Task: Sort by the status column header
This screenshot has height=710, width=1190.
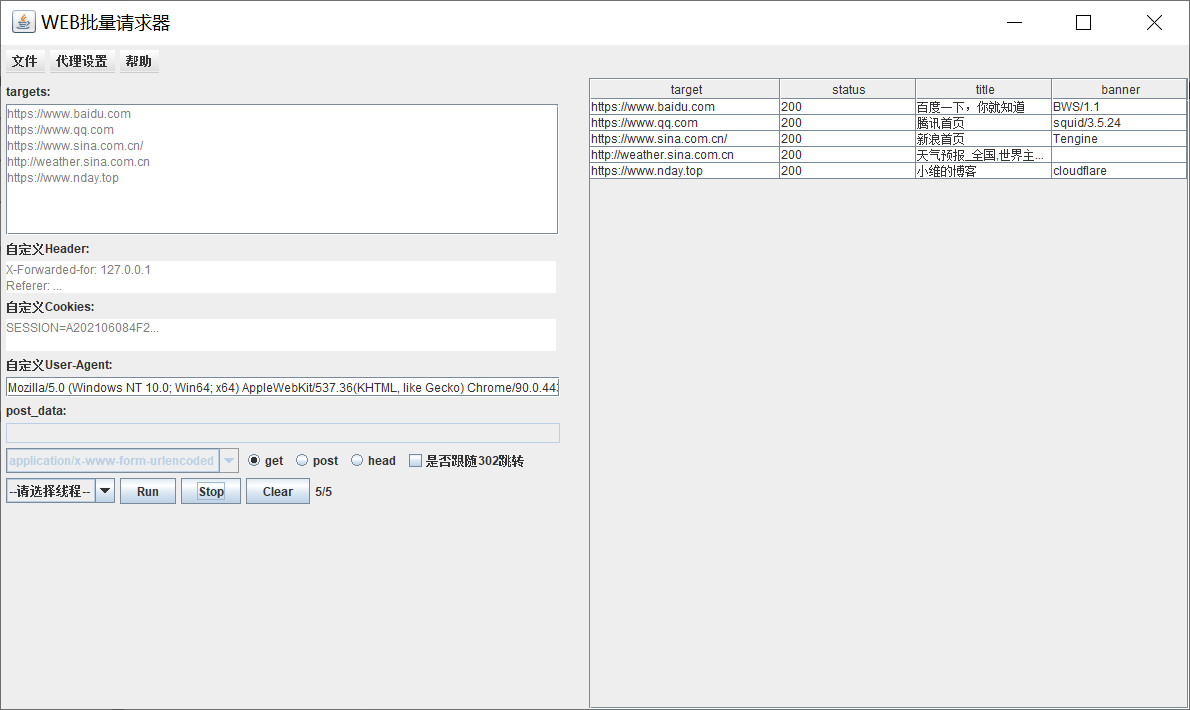Action: pos(848,89)
